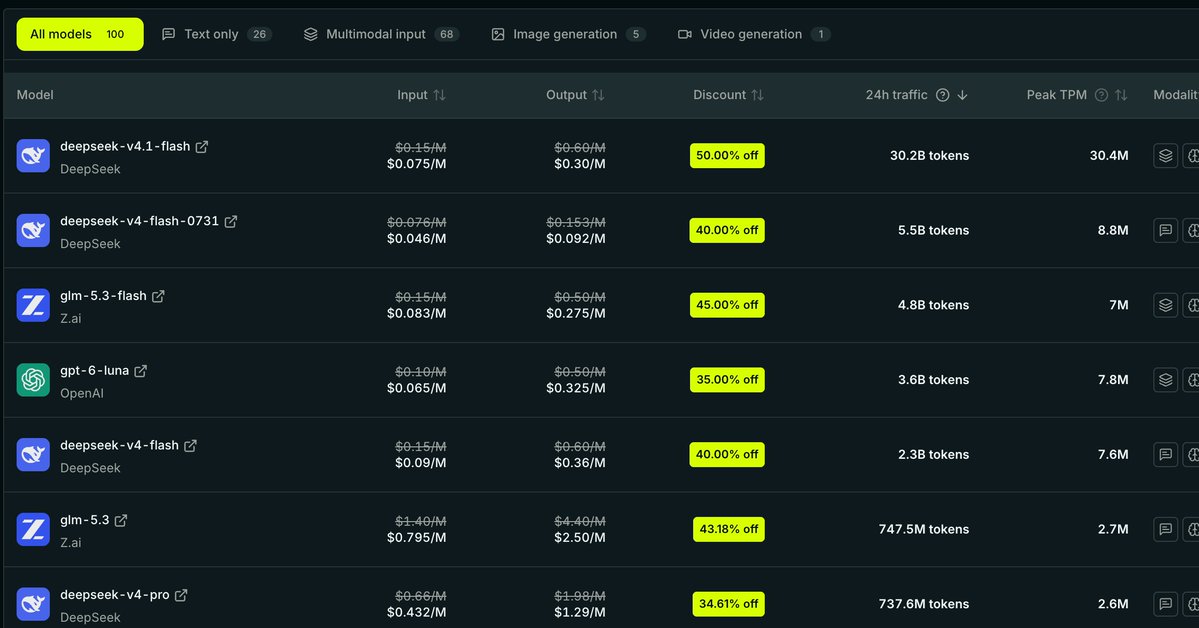This screenshot has height=628, width=1199.
Task: Click the 43.18% off discount badge
Action: [x=729, y=529]
